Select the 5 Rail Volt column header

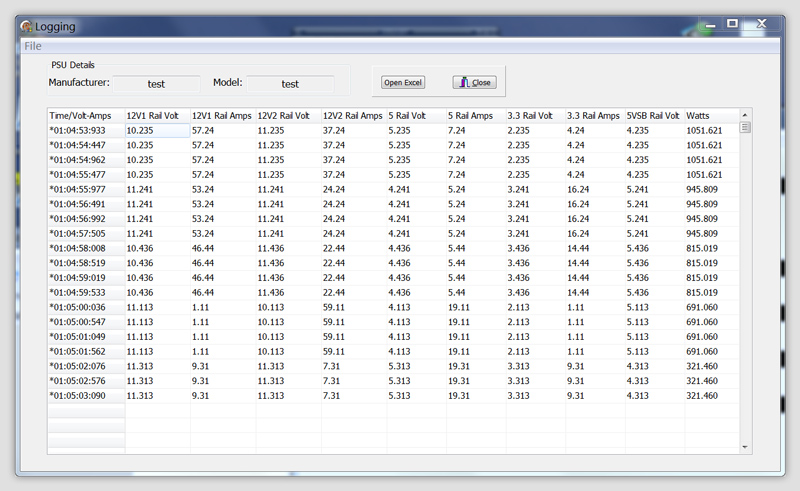(x=416, y=116)
